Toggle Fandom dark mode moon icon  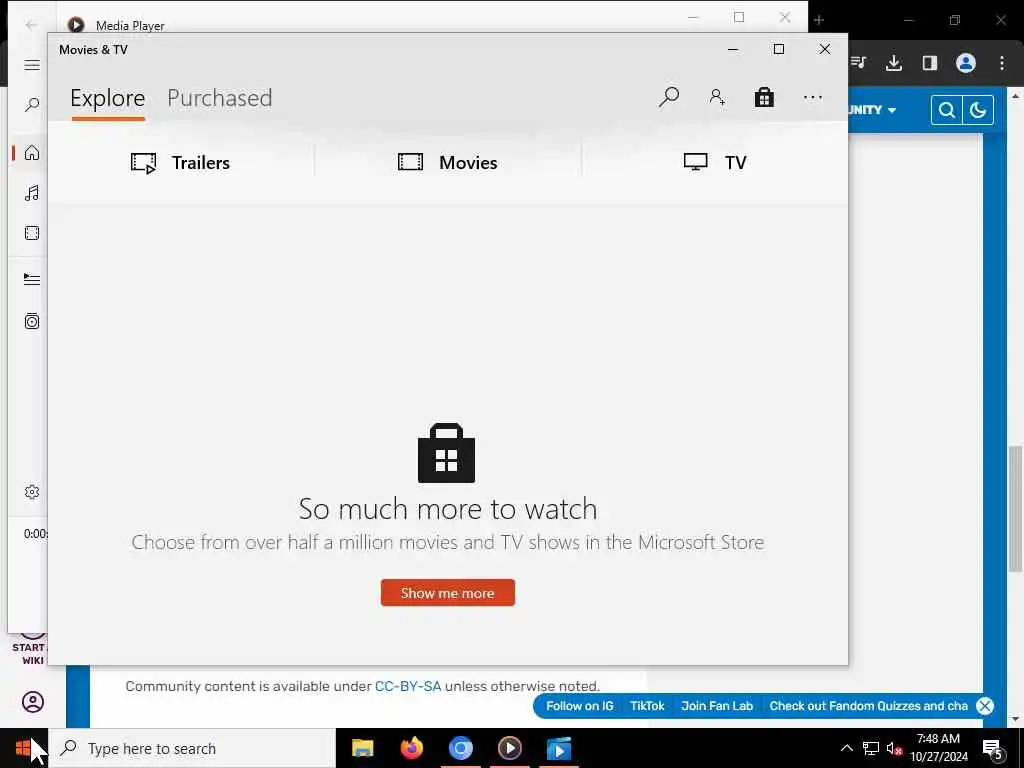coord(978,110)
